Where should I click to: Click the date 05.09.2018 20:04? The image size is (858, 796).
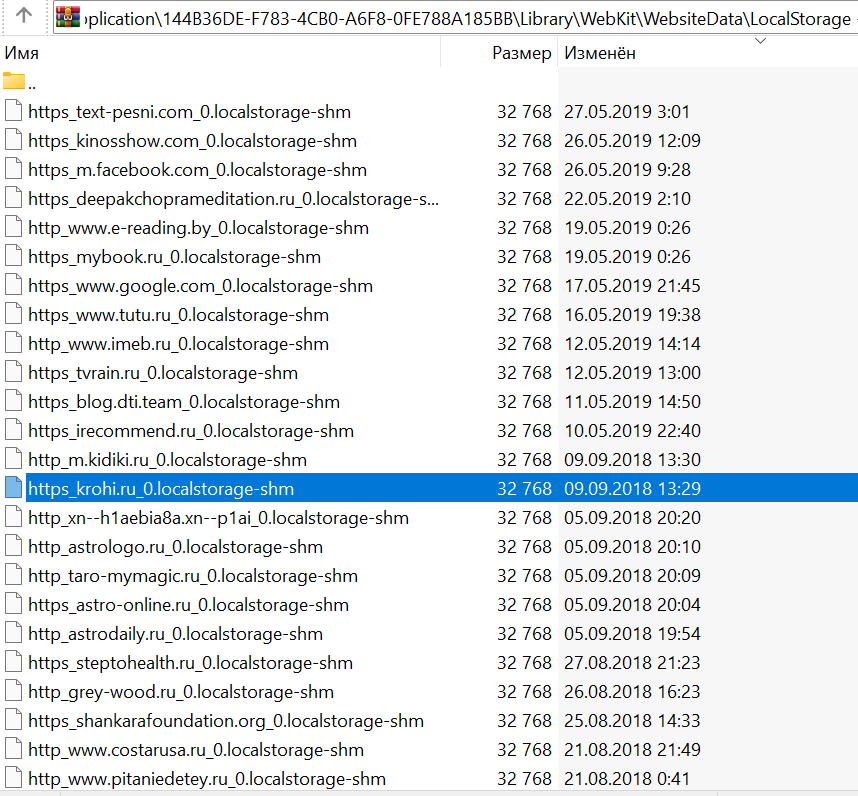click(x=632, y=605)
